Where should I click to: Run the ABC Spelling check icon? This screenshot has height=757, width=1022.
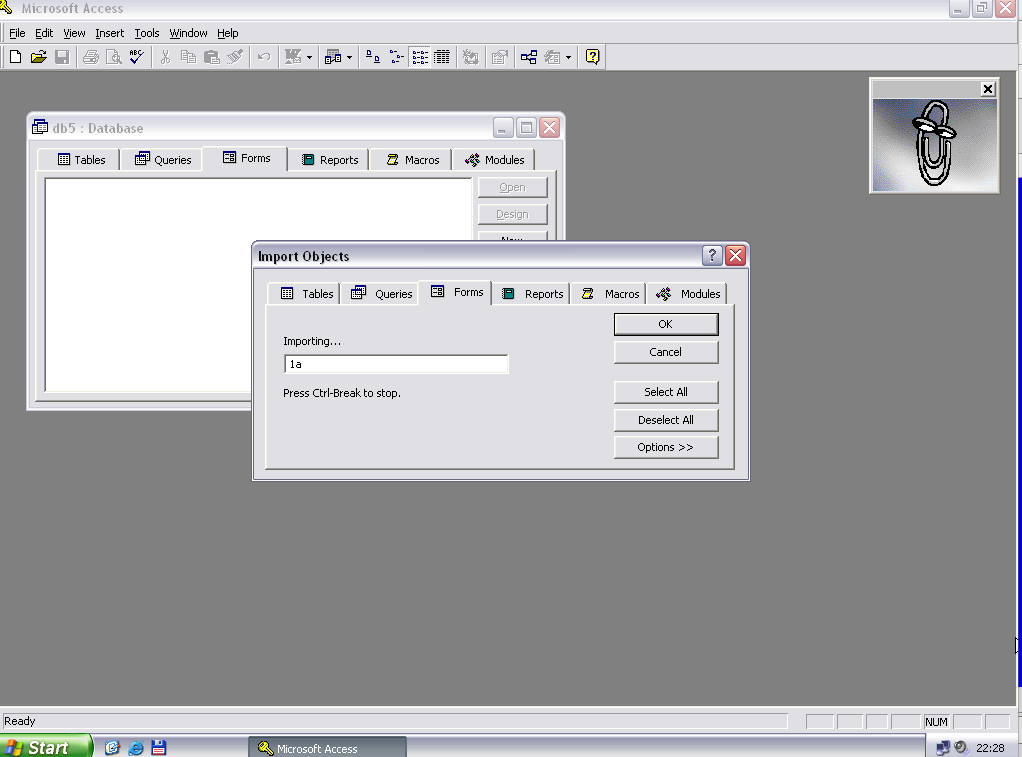136,57
